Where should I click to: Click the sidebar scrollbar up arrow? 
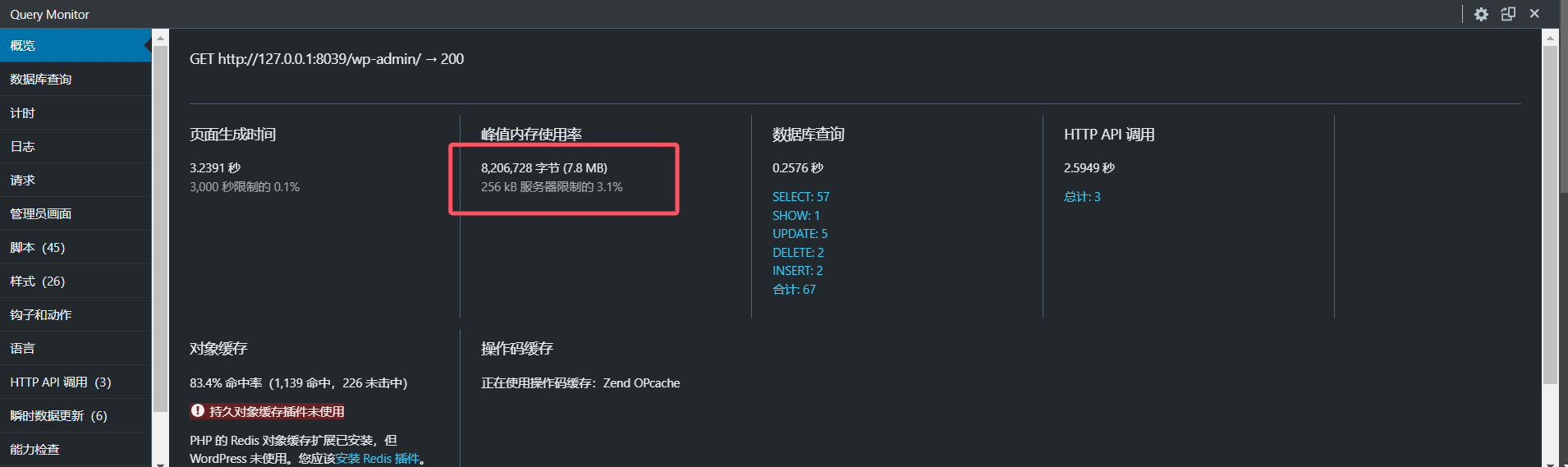click(160, 38)
